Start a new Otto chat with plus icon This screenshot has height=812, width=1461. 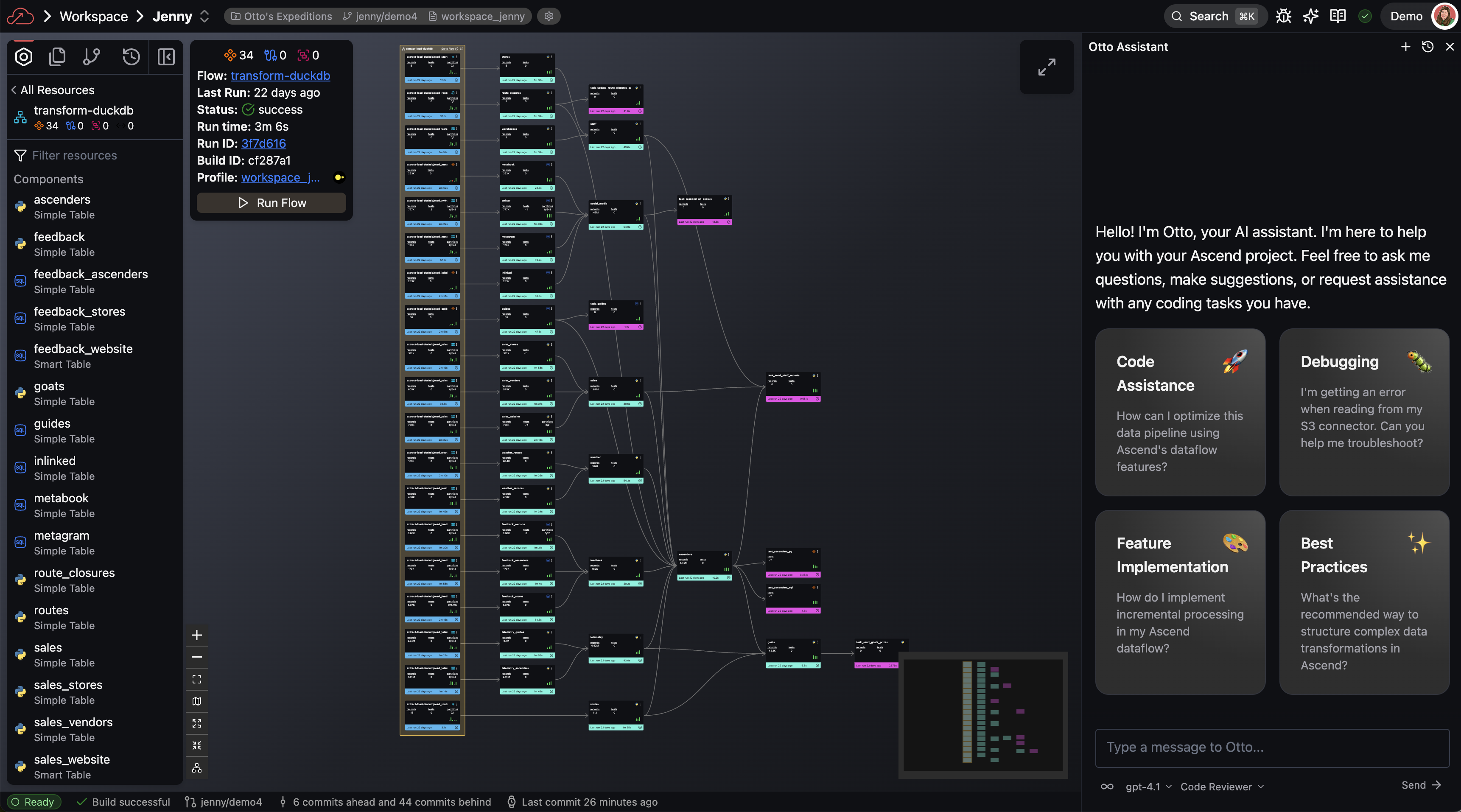point(1405,47)
